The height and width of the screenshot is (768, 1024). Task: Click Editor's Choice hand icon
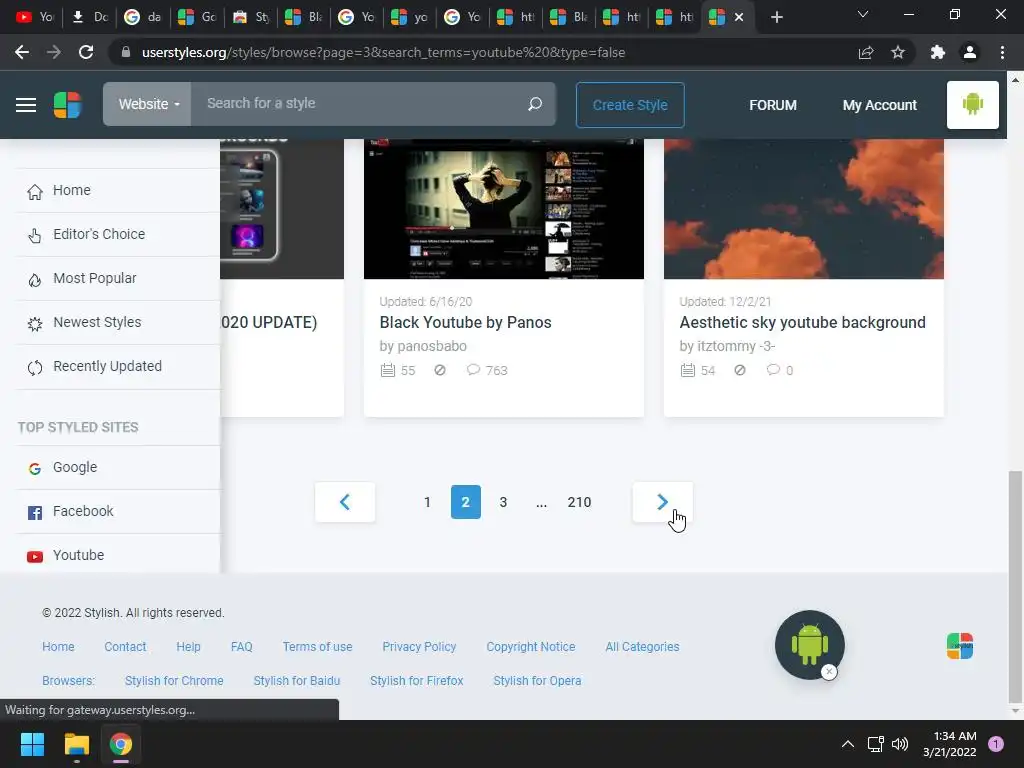35,235
